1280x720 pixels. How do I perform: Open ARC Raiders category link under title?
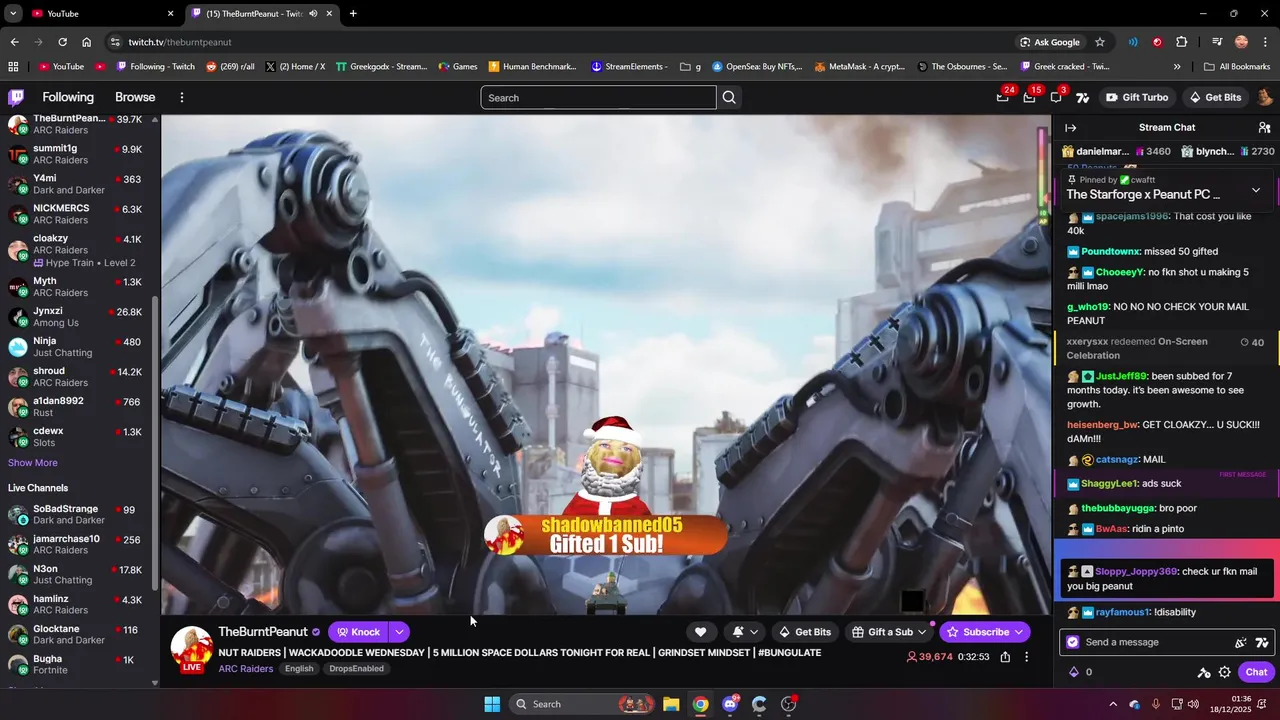click(x=246, y=669)
